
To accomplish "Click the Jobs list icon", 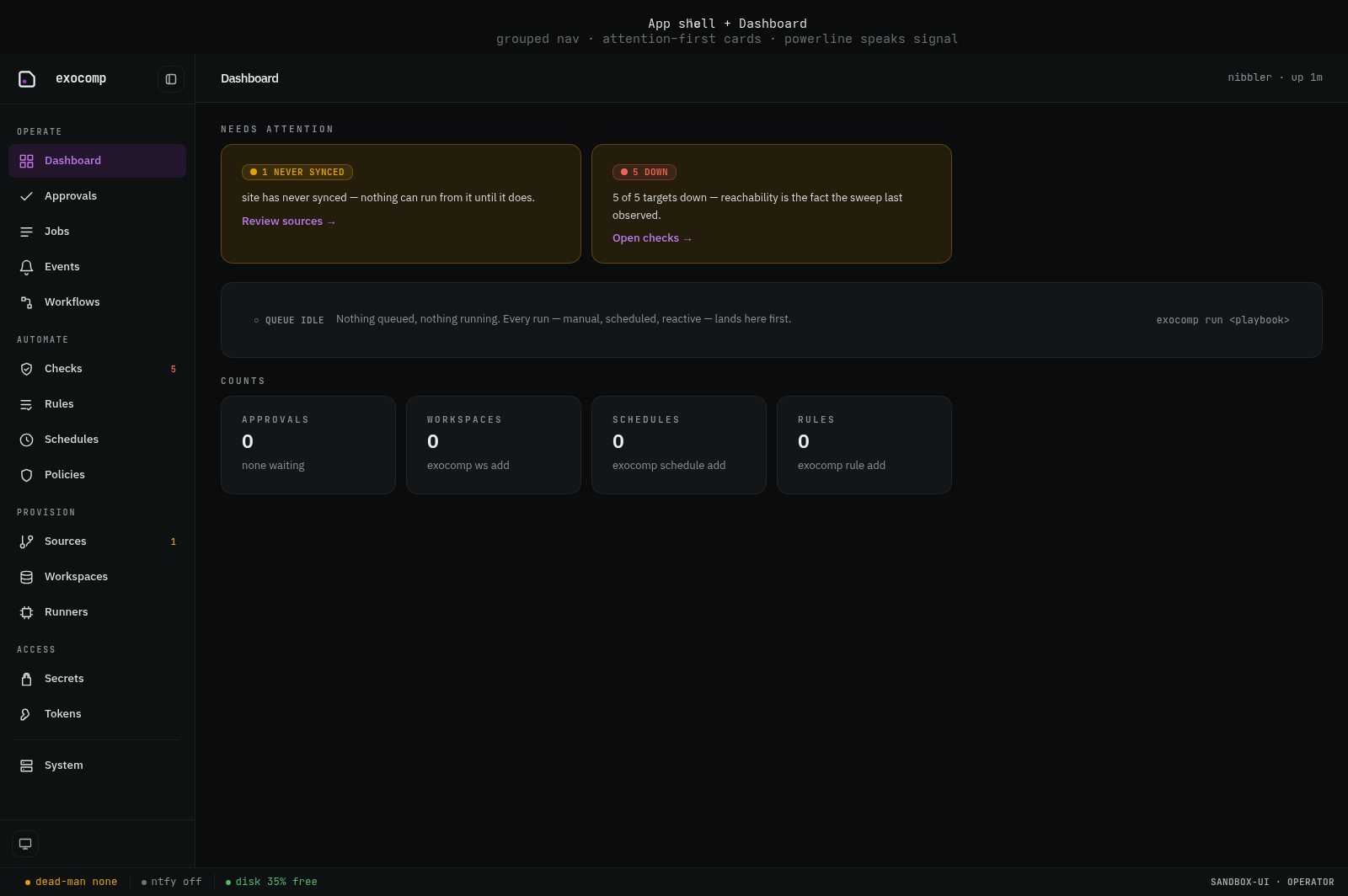I will coord(26,232).
